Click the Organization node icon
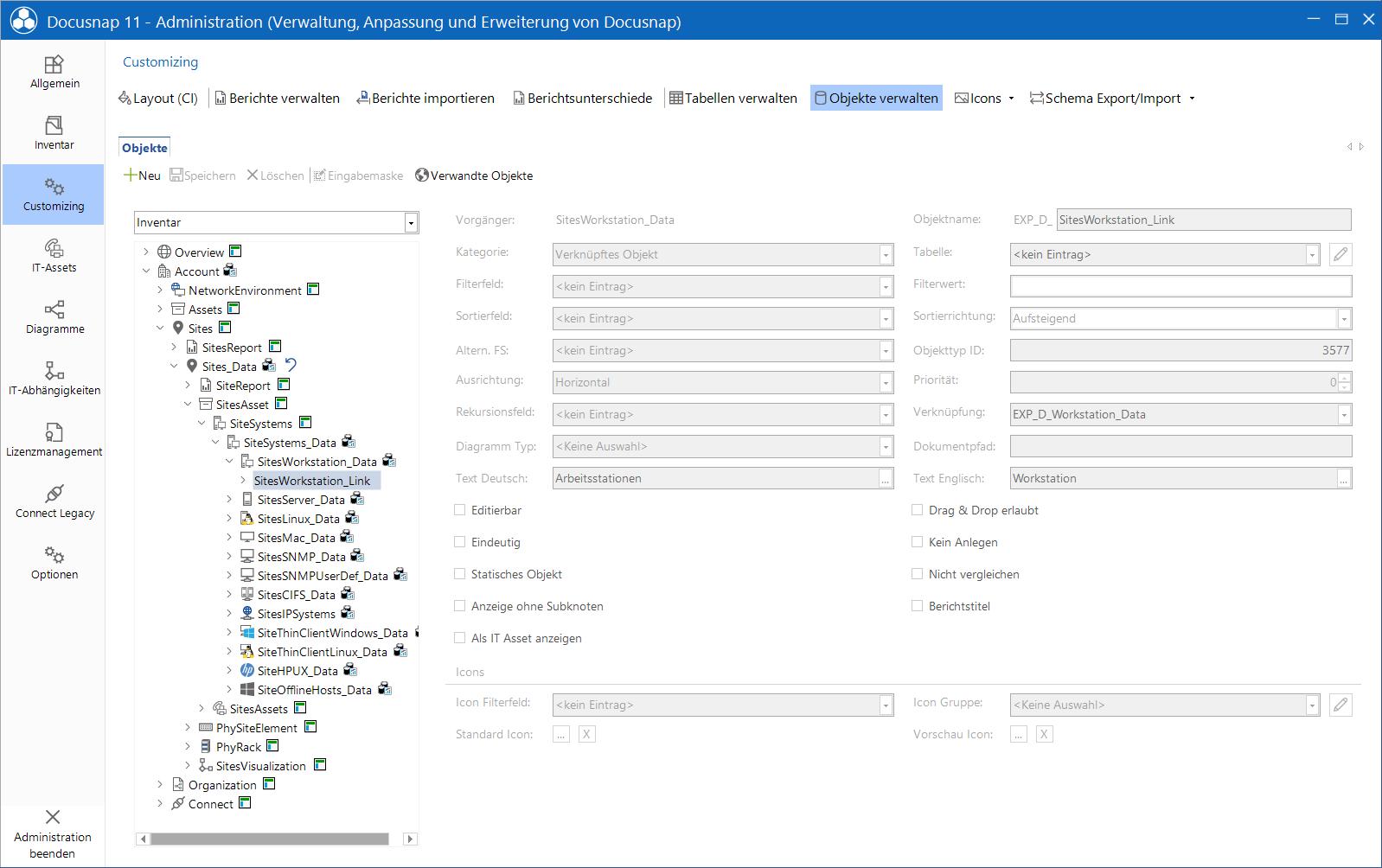The height and width of the screenshot is (868, 1382). coord(178,784)
